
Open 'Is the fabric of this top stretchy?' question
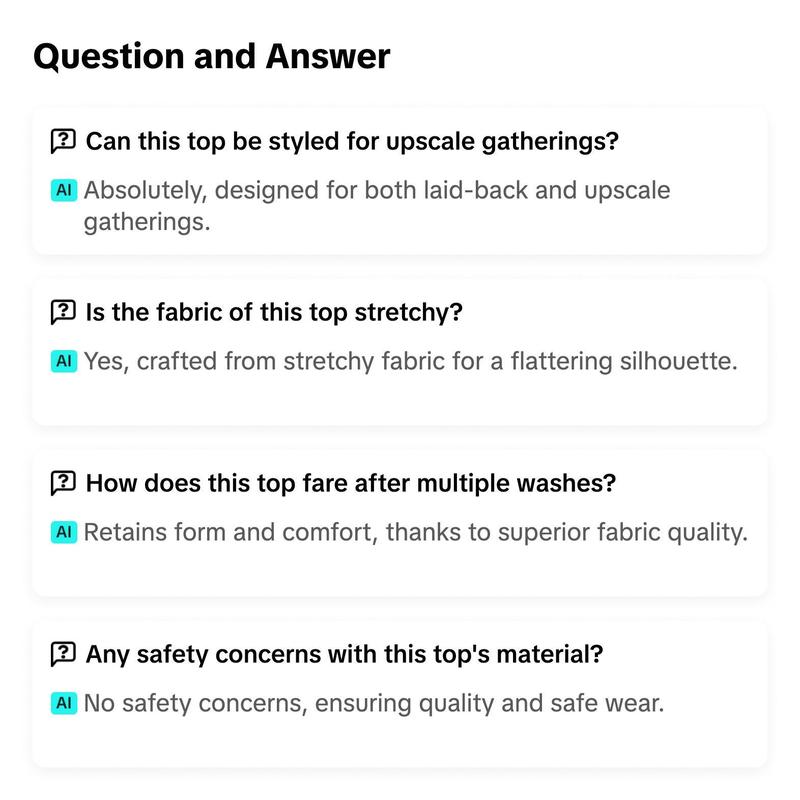[x=274, y=312]
